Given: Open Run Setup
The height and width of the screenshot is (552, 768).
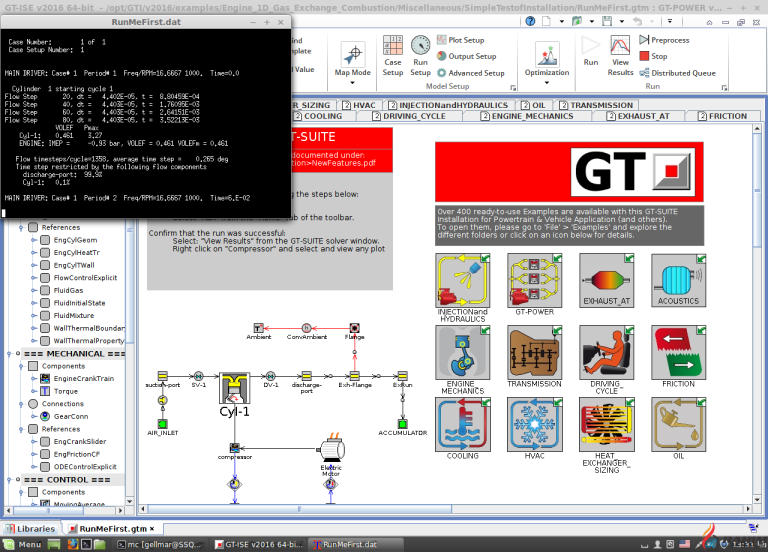Looking at the screenshot, I should 420,56.
